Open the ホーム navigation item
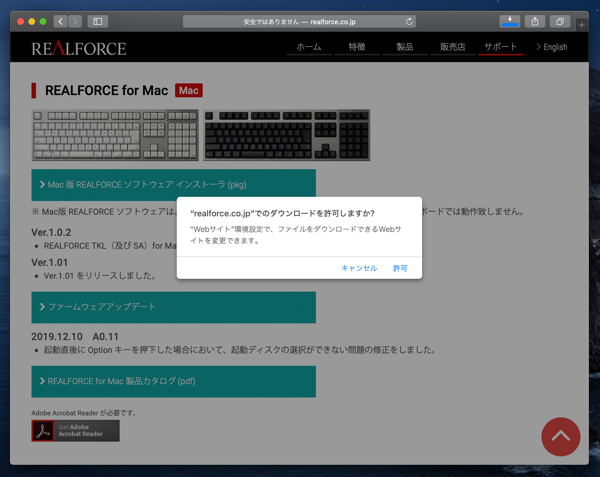Viewport: 600px width, 477px height. pyautogui.click(x=309, y=47)
